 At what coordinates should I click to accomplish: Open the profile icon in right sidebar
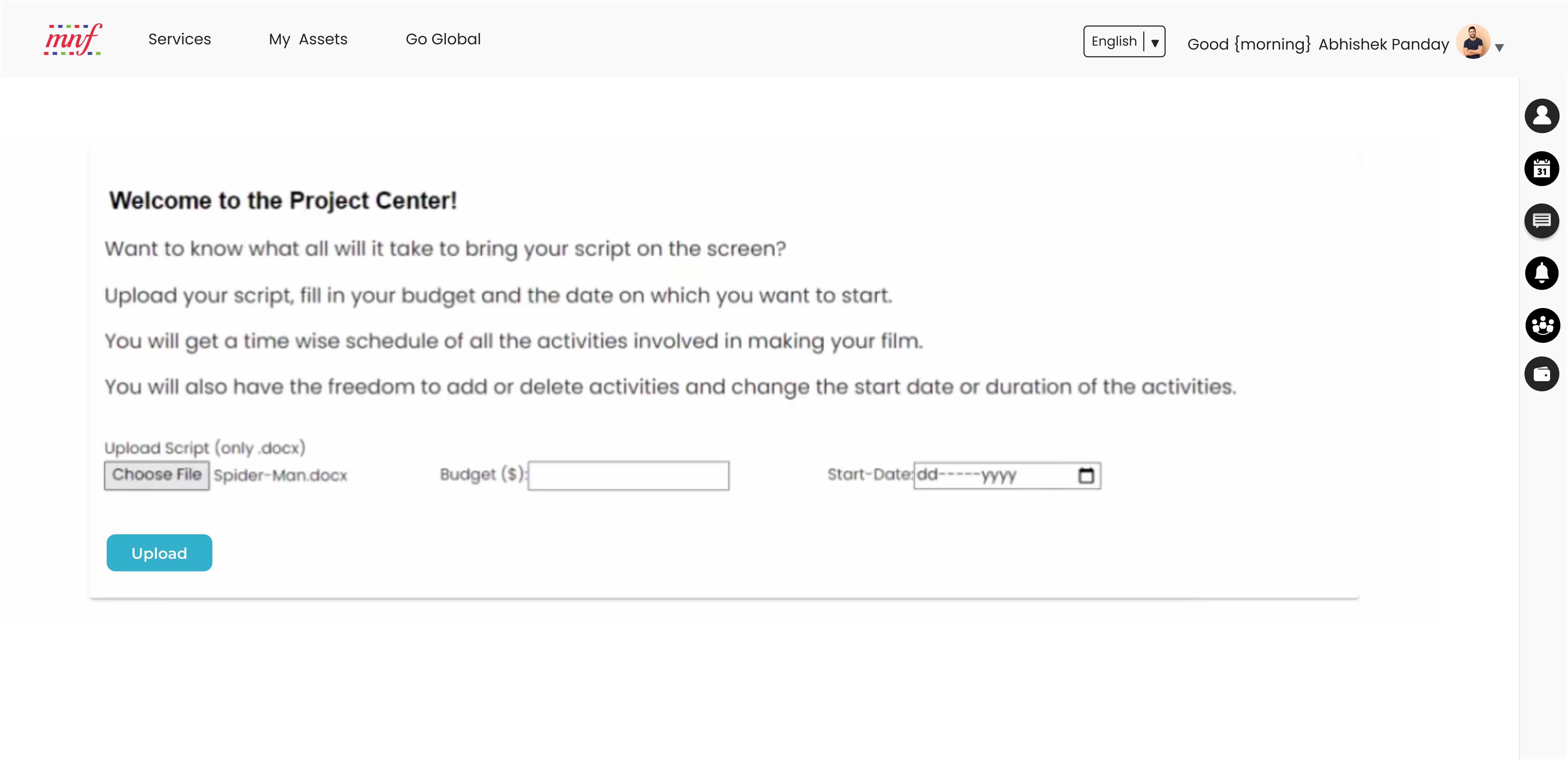pos(1541,116)
